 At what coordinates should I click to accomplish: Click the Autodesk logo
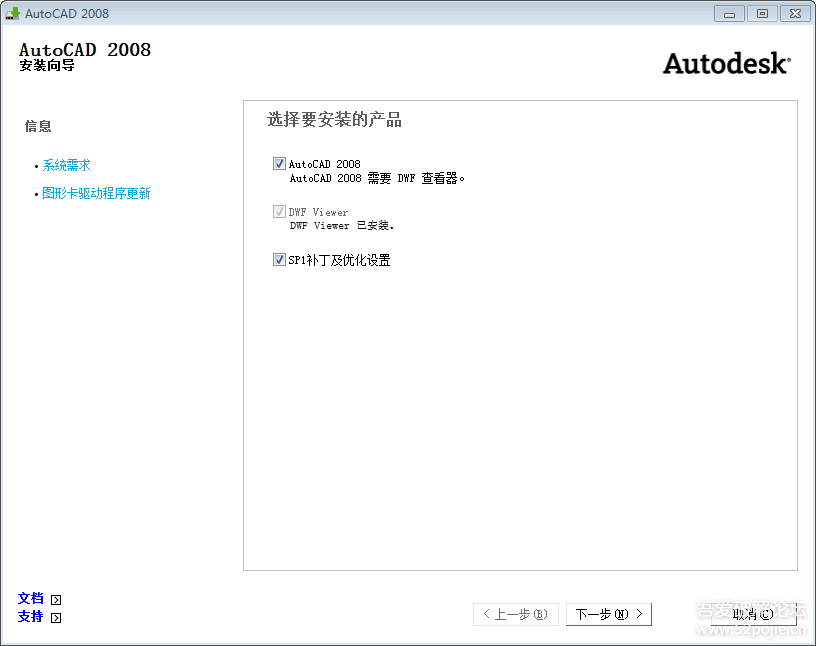pyautogui.click(x=726, y=64)
